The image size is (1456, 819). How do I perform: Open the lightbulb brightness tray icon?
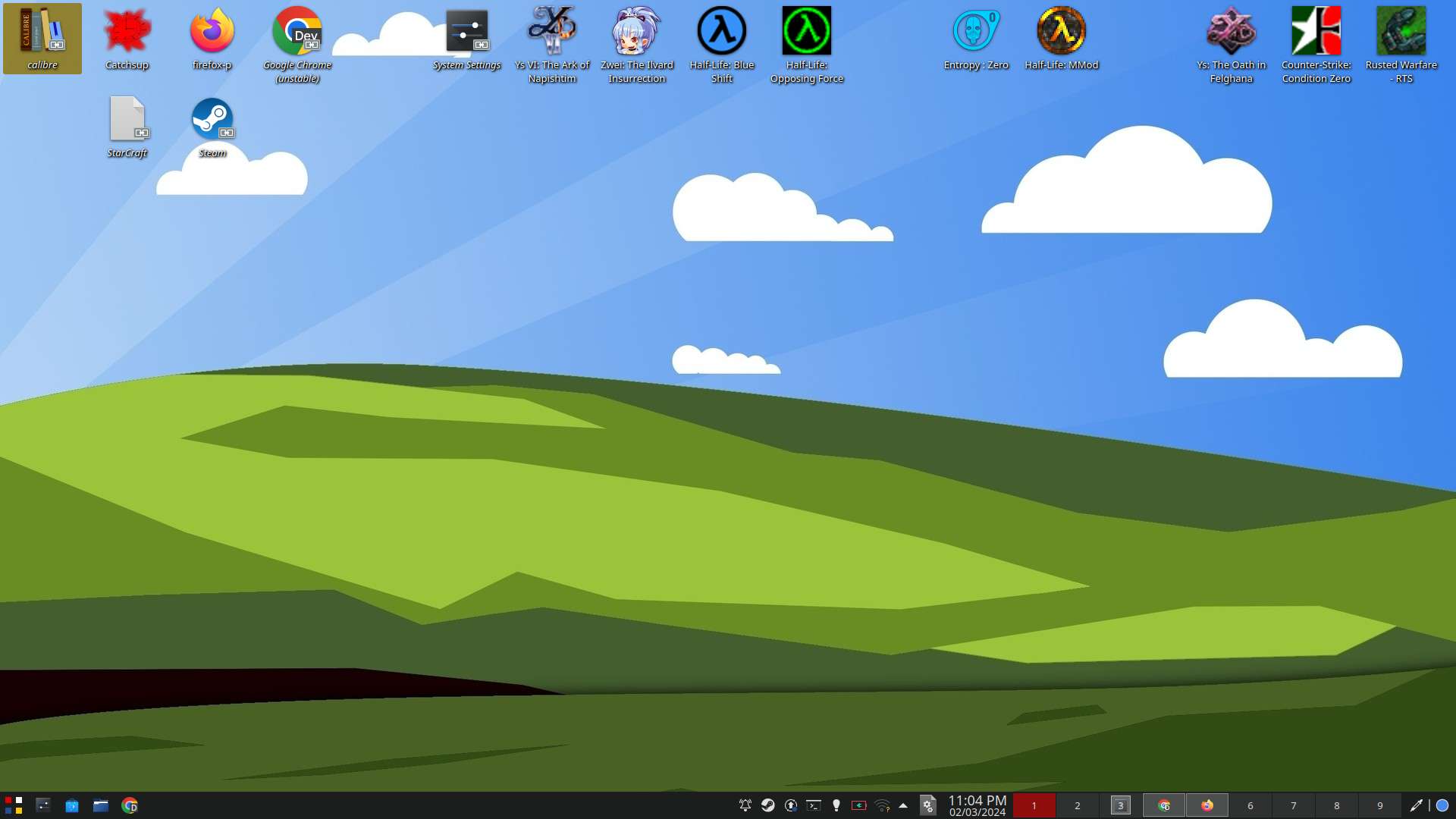point(836,805)
